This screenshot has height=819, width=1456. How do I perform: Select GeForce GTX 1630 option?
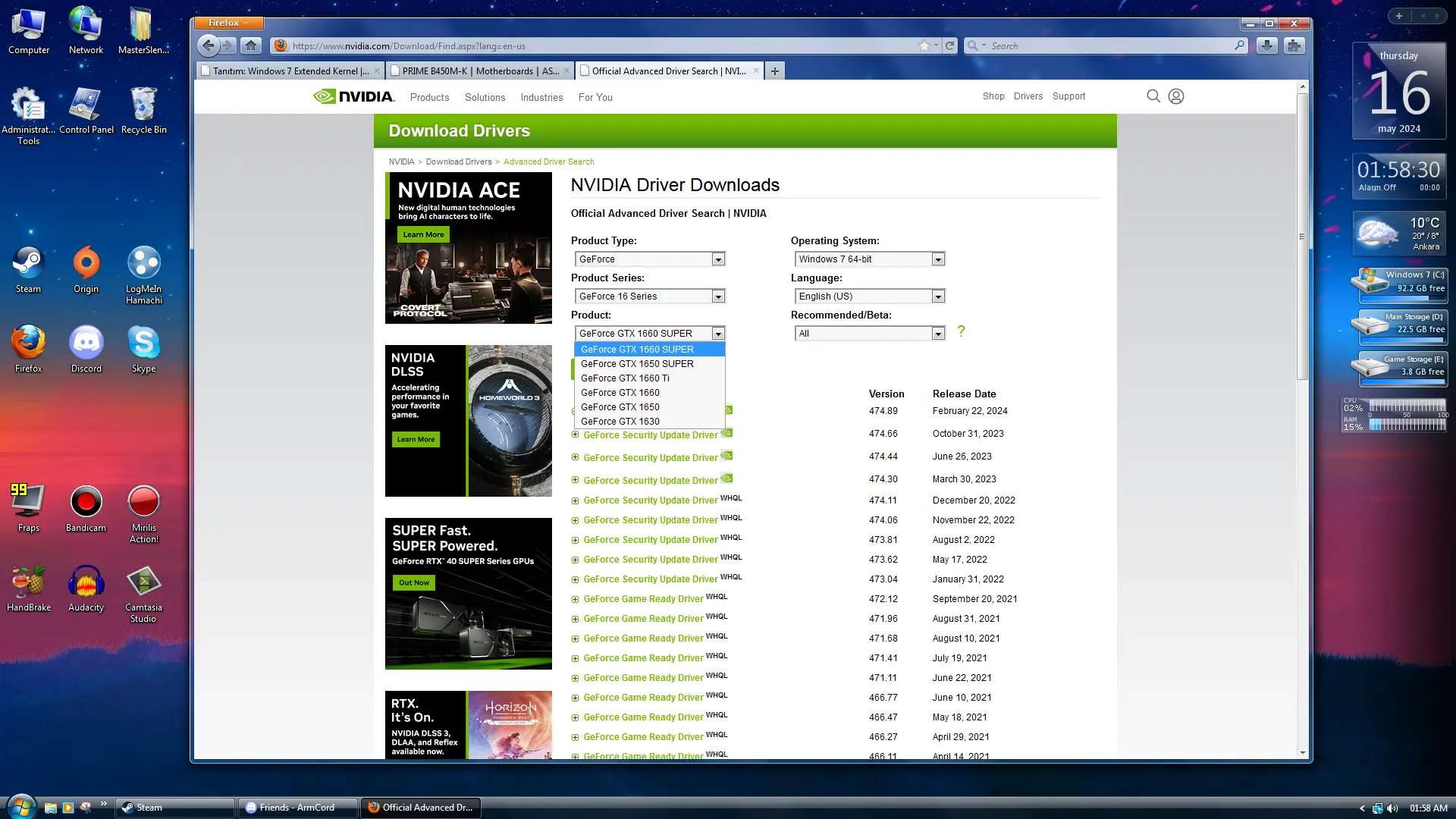click(650, 422)
